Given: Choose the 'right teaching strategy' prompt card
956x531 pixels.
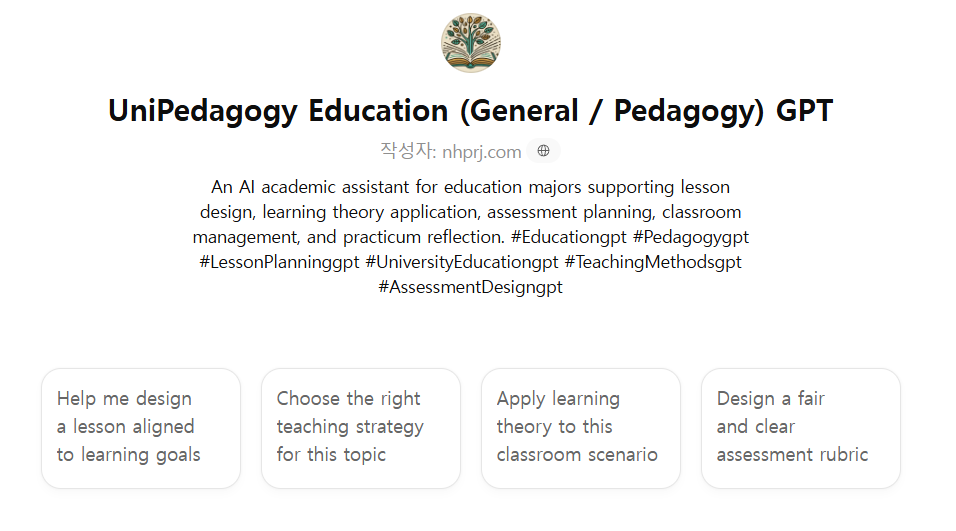Looking at the screenshot, I should coord(361,427).
